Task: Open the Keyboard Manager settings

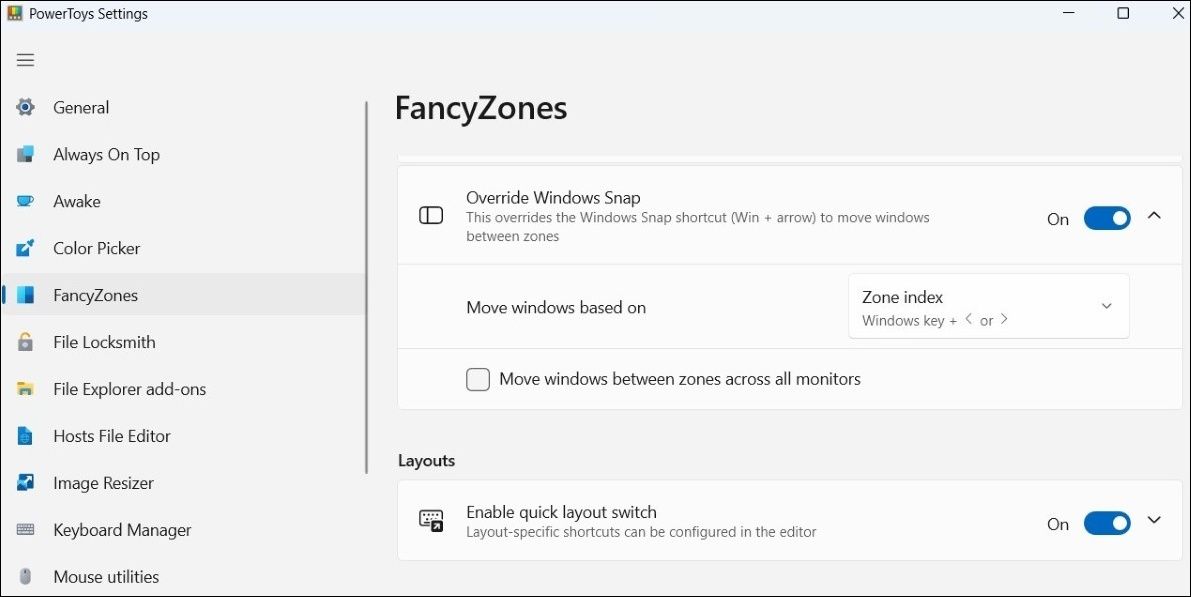Action: click(x=122, y=530)
